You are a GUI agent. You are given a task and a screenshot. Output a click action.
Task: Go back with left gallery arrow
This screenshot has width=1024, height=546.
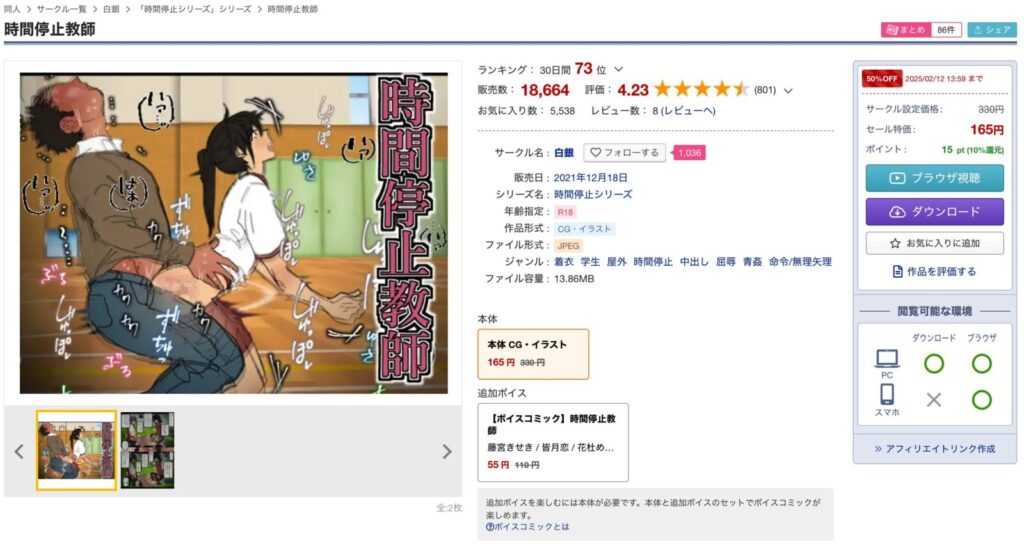[19, 451]
